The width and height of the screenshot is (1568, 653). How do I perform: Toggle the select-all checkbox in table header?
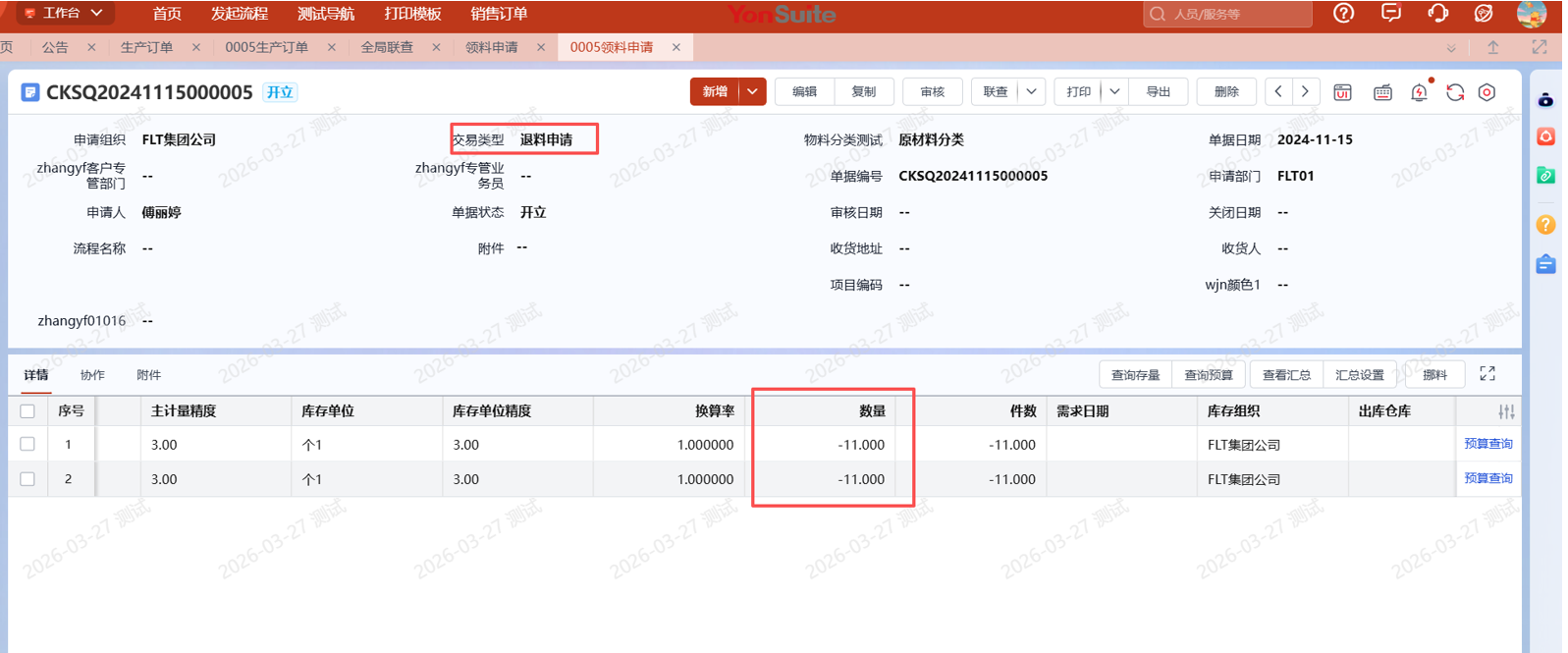[27, 411]
